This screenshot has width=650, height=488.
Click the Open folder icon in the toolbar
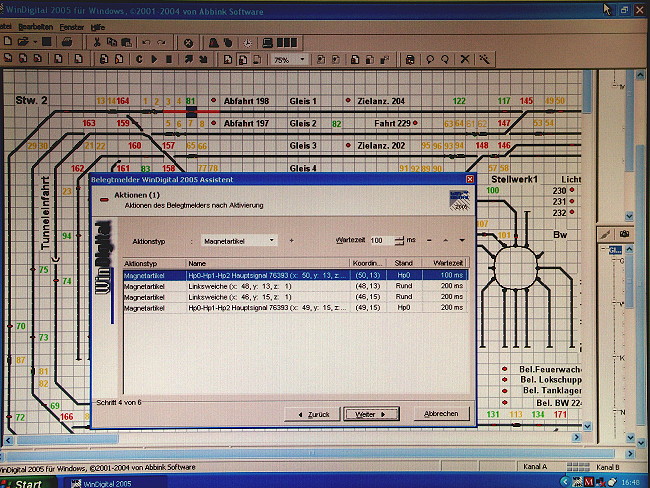[23, 41]
